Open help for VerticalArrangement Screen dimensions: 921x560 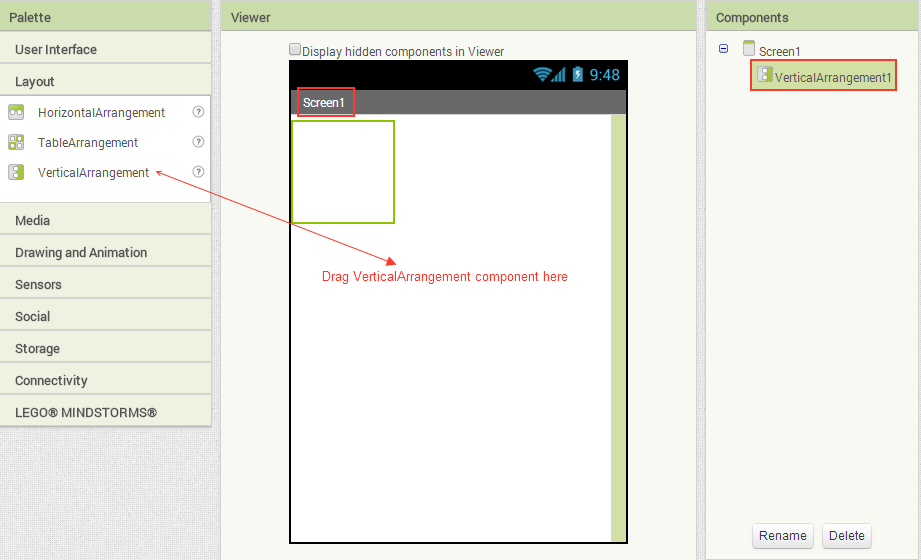(198, 172)
